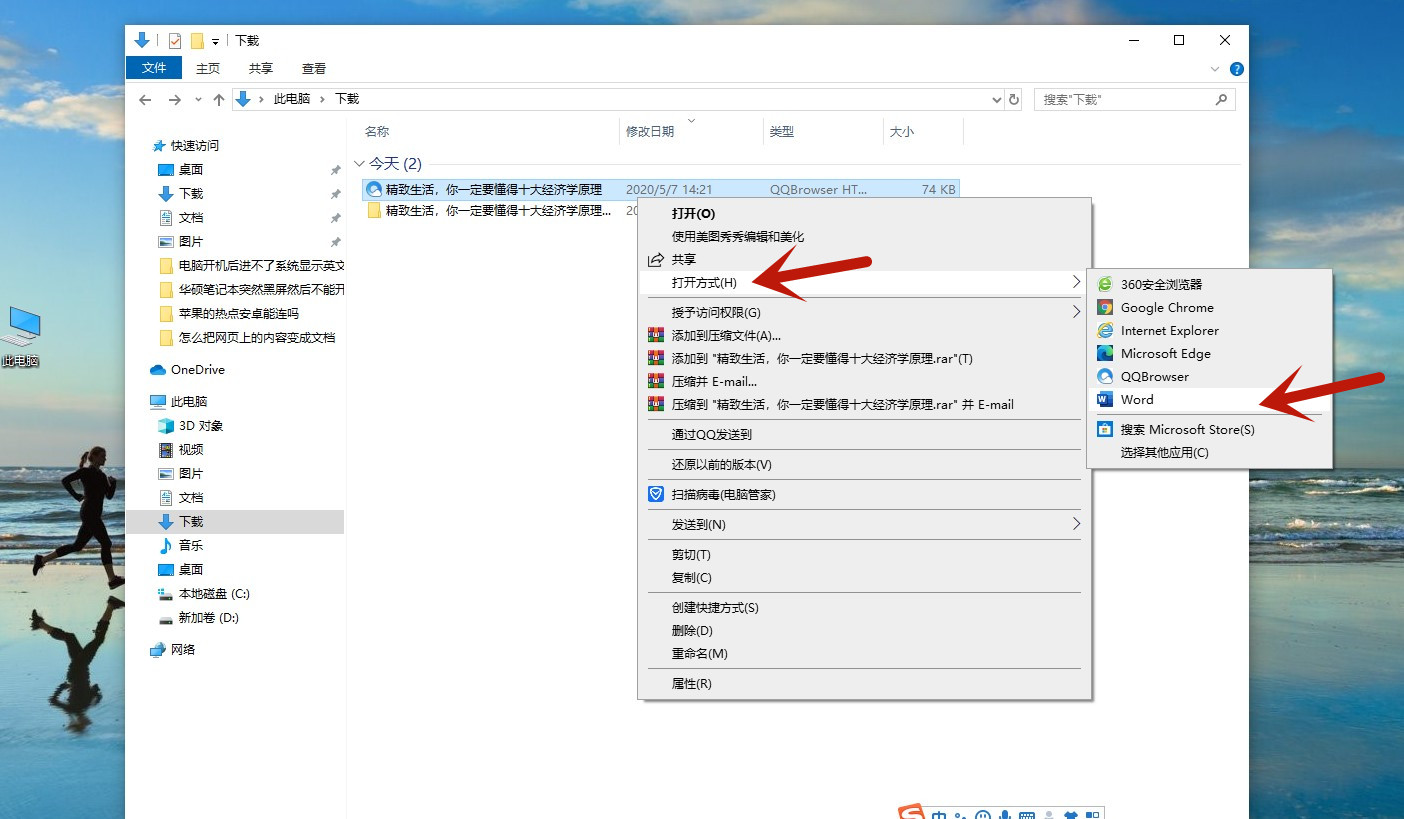Viewport: 1404px width, 819px height.
Task: Open 新加卷 (D:)
Action: click(208, 617)
